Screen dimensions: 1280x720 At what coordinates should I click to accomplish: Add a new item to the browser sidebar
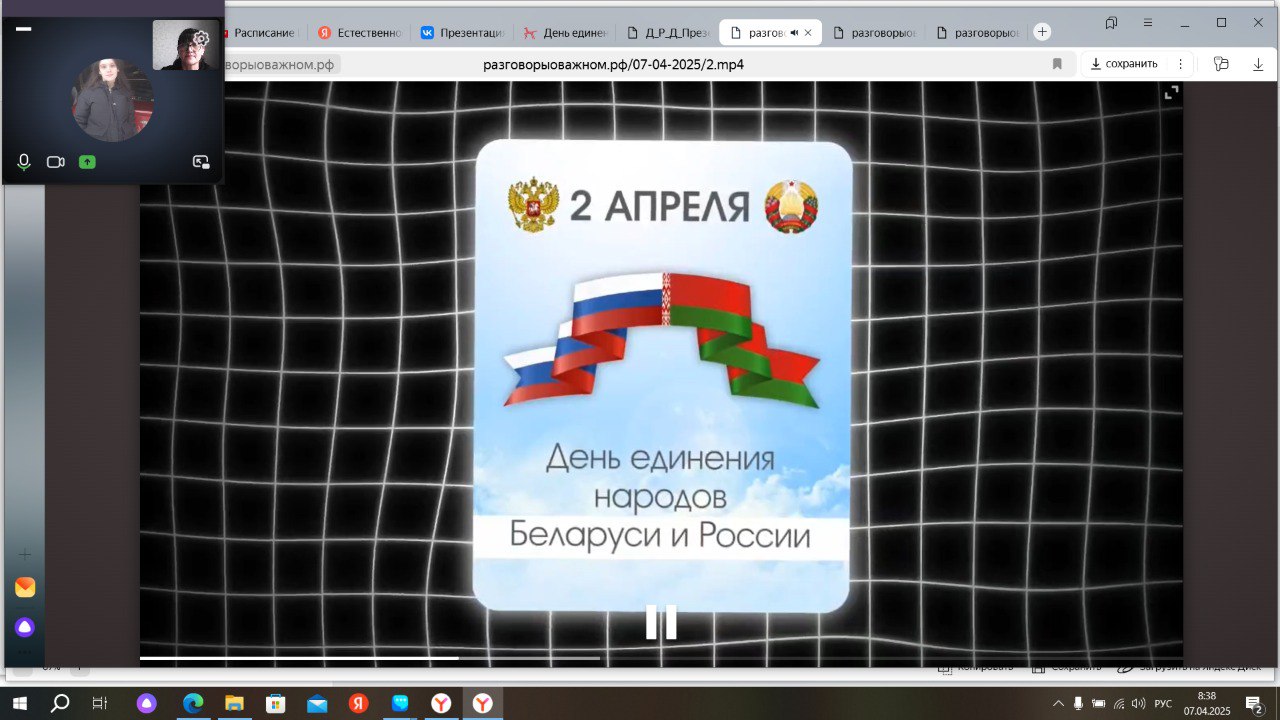coord(25,555)
